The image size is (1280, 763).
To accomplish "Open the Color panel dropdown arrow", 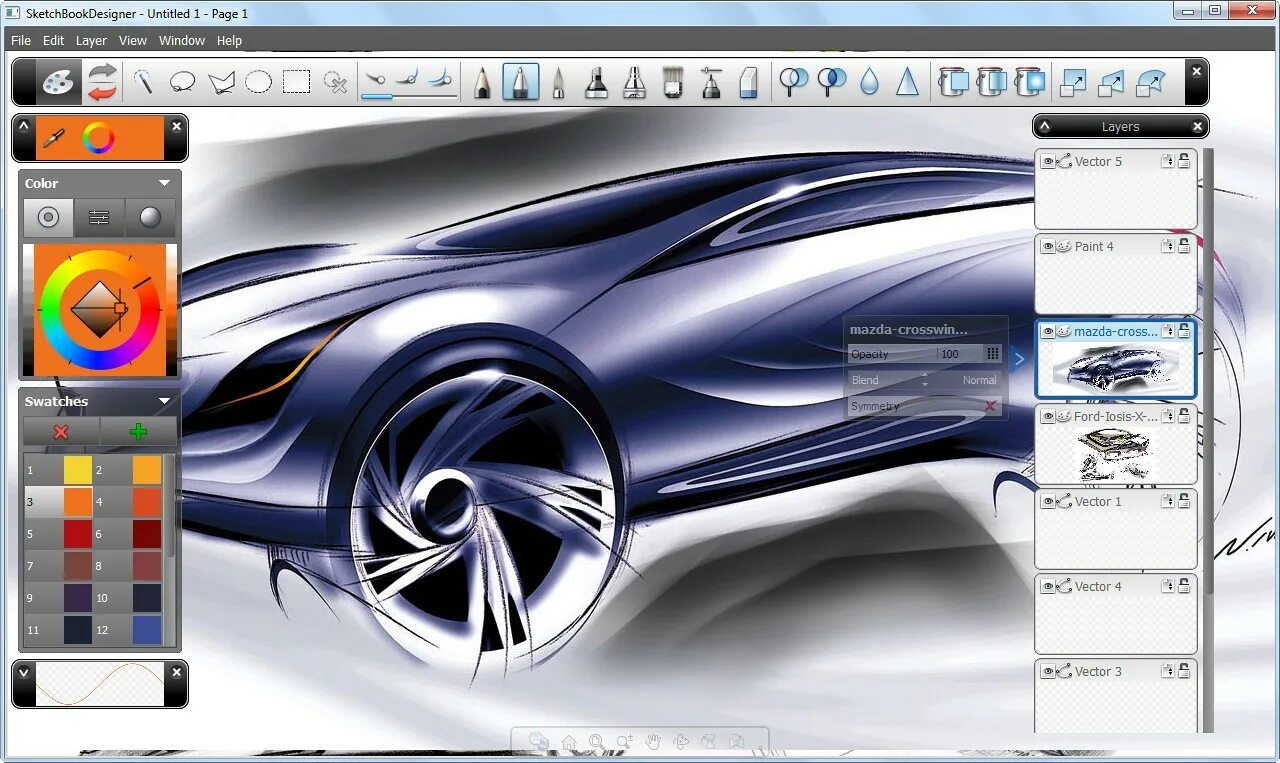I will point(164,183).
